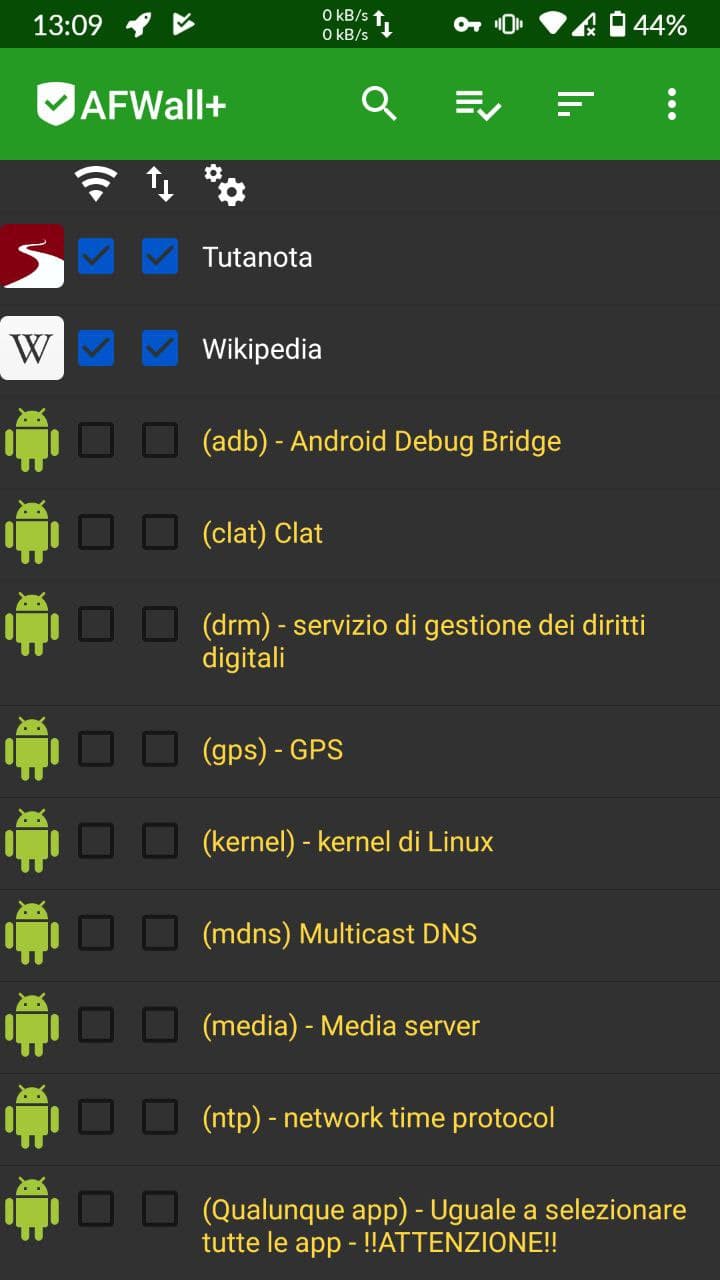Tap the battery indicator in status bar
The width and height of the screenshot is (720, 1280).
coord(617,25)
